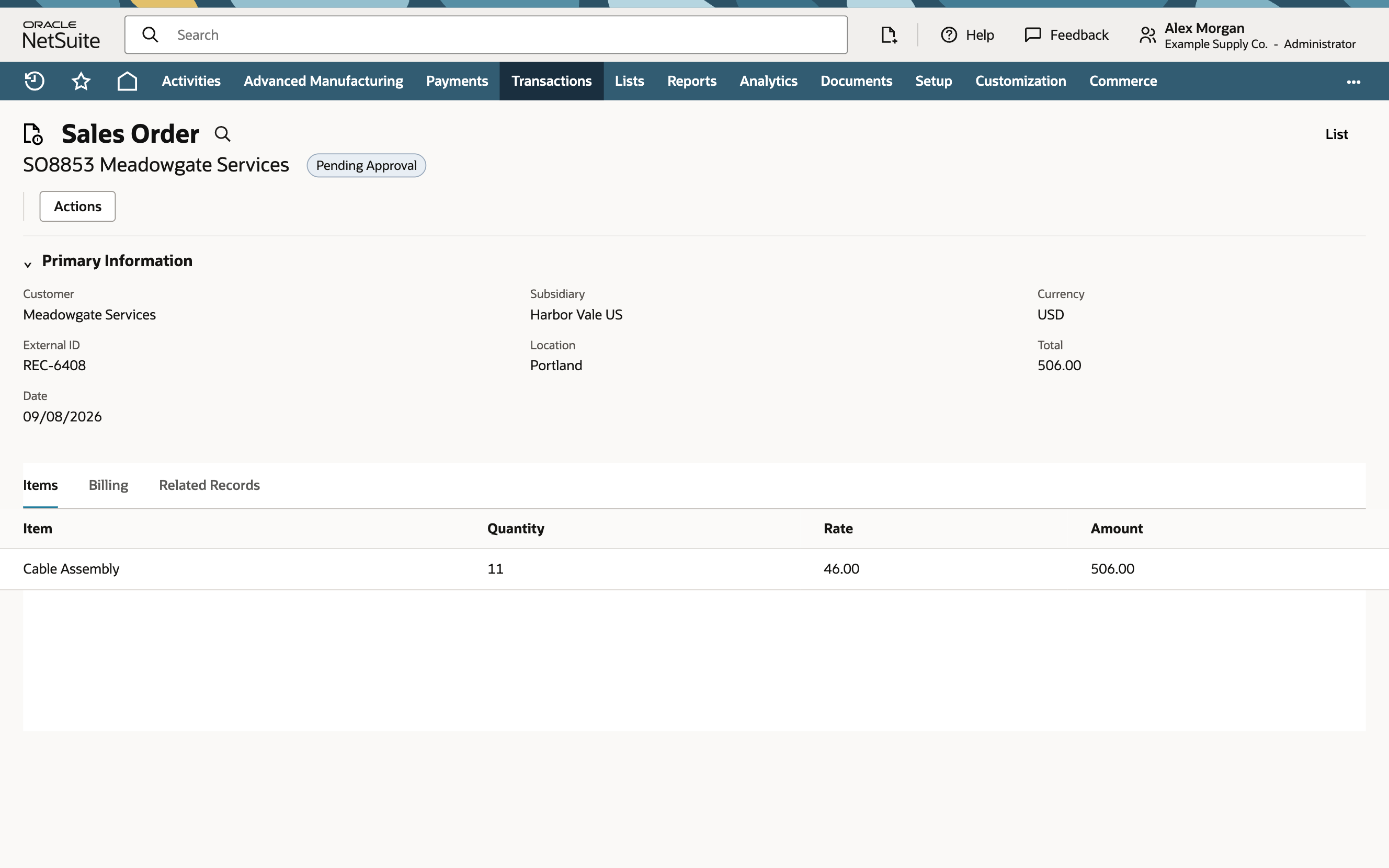1389x868 pixels.
Task: Click the Alex Morgan user name
Action: (x=1204, y=28)
